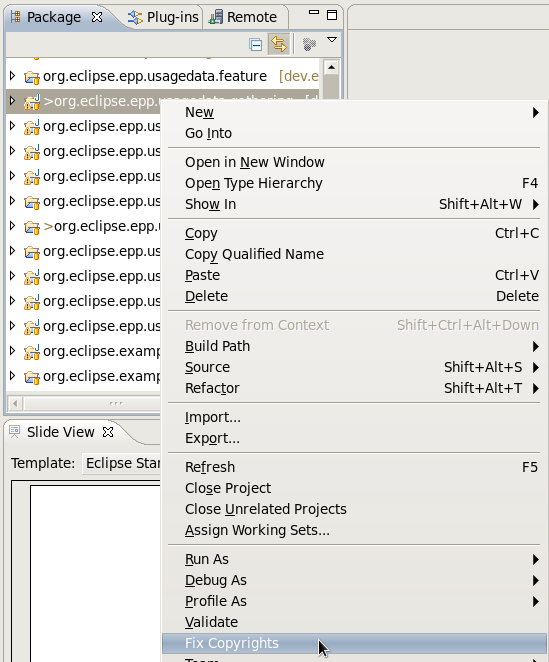
Task: Switch to the Remote tab
Action: coord(243,17)
